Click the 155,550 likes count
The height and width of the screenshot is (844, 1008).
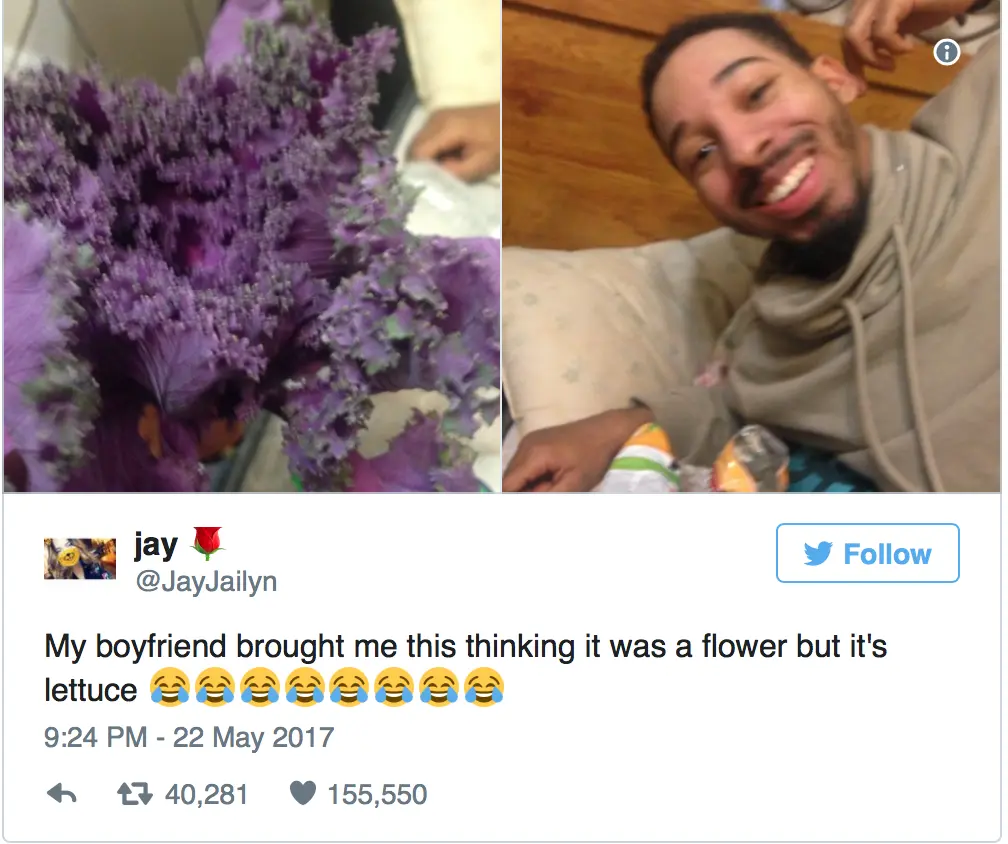377,795
